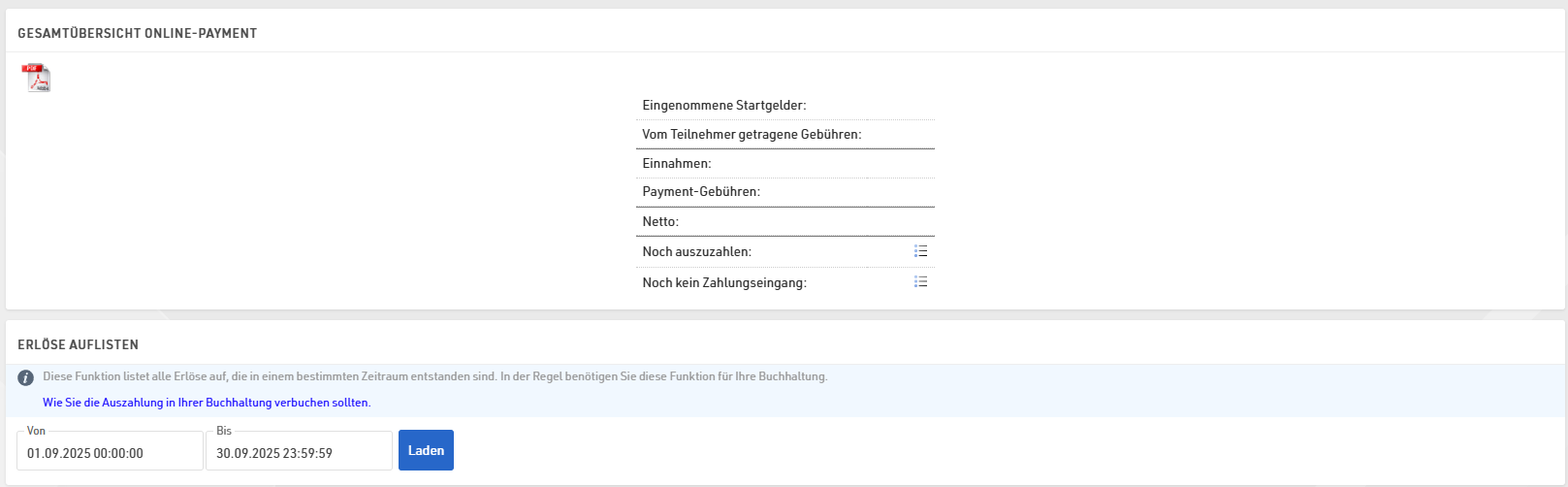
Task: Select the Einnahmen row
Action: click(x=676, y=163)
